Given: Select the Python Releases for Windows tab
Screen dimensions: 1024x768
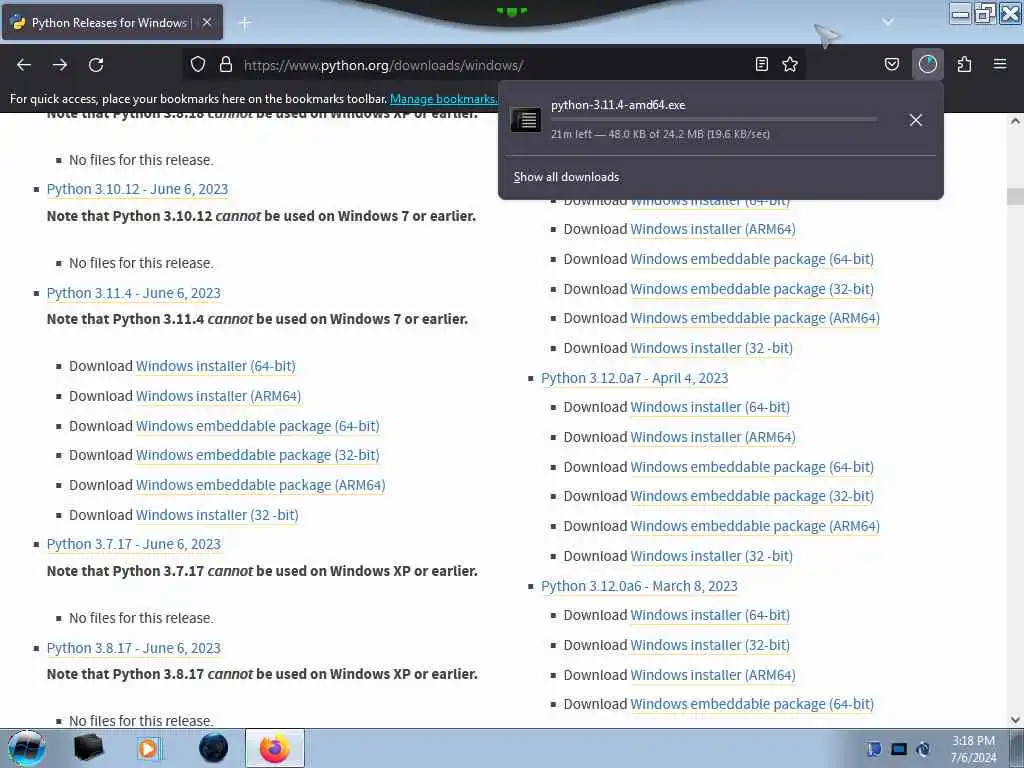Looking at the screenshot, I should pyautogui.click(x=112, y=22).
